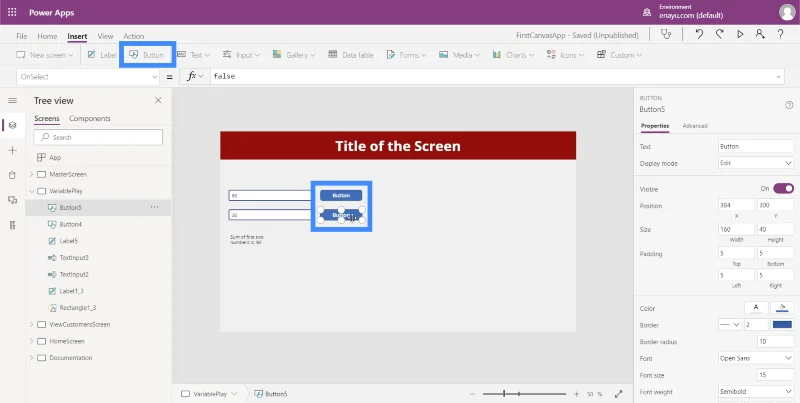
Task: Open the Display mode dropdown
Action: 756,163
